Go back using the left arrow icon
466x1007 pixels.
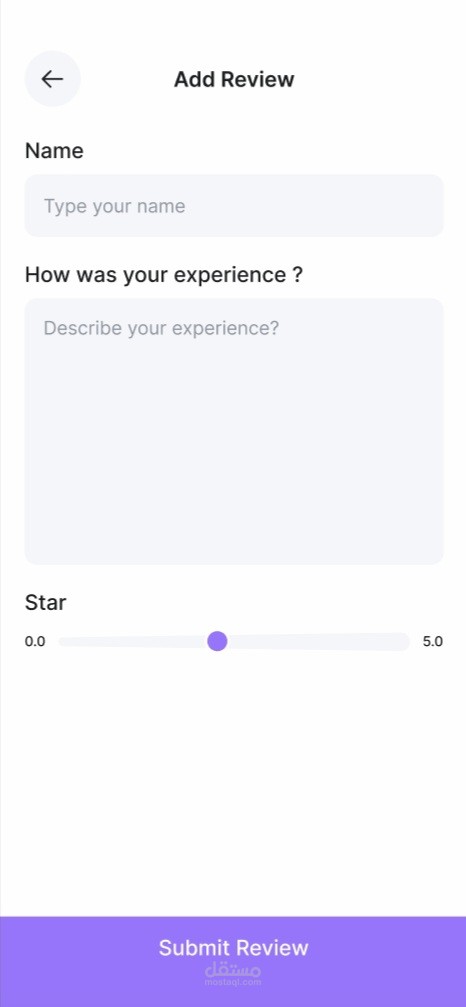[52, 79]
